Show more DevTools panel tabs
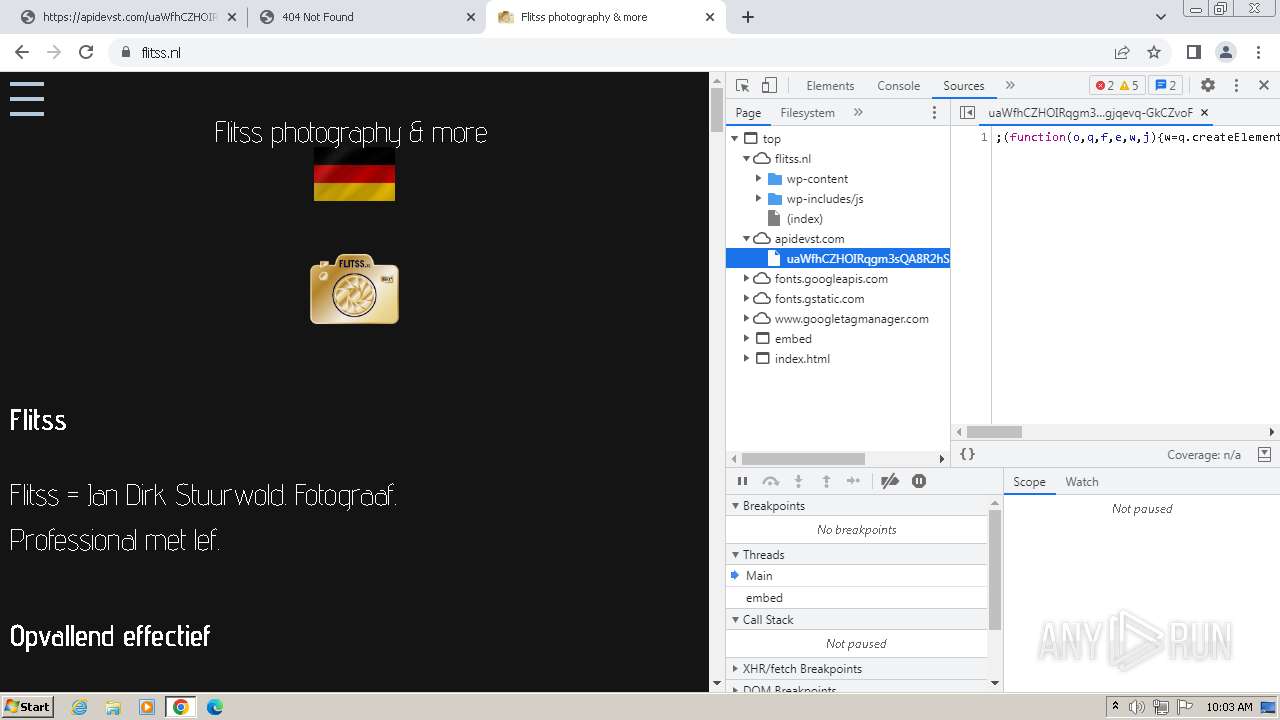 [x=1010, y=86]
